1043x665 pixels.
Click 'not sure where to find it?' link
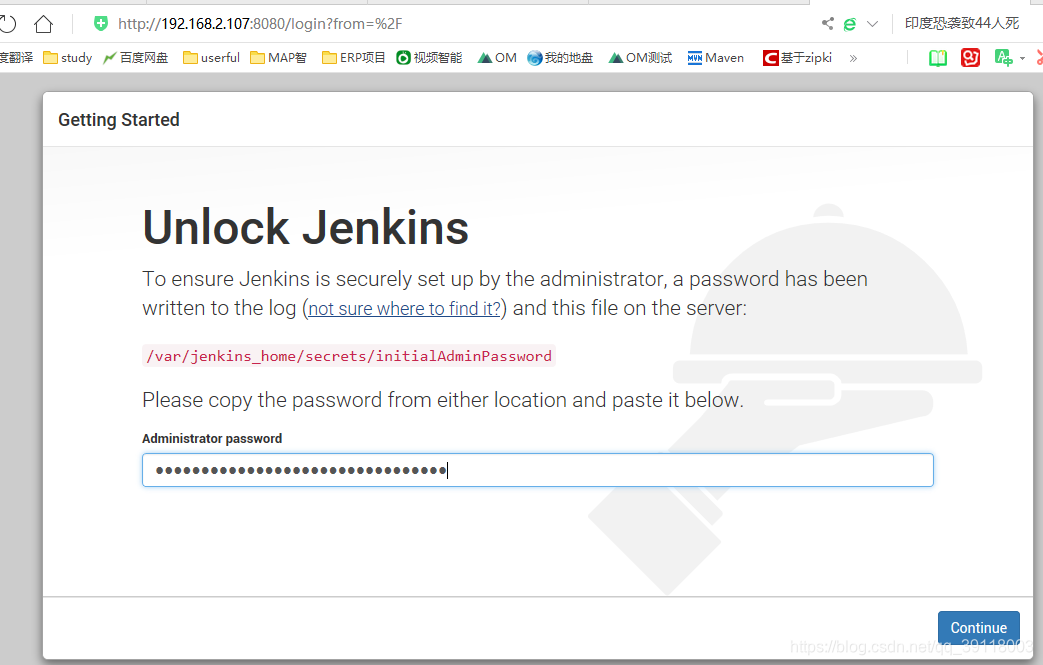[404, 309]
